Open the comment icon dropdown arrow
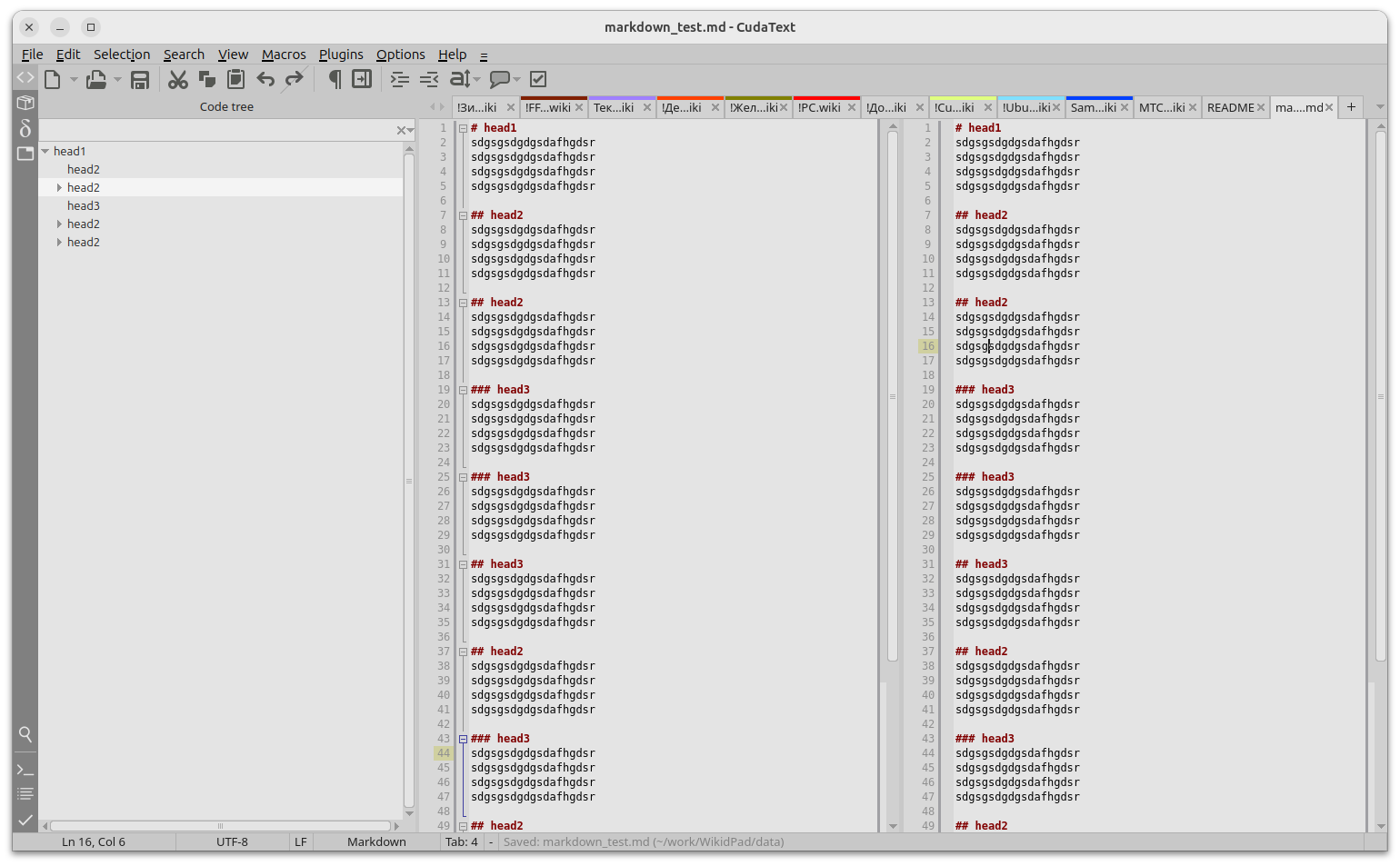The height and width of the screenshot is (866, 1400). coord(516,80)
